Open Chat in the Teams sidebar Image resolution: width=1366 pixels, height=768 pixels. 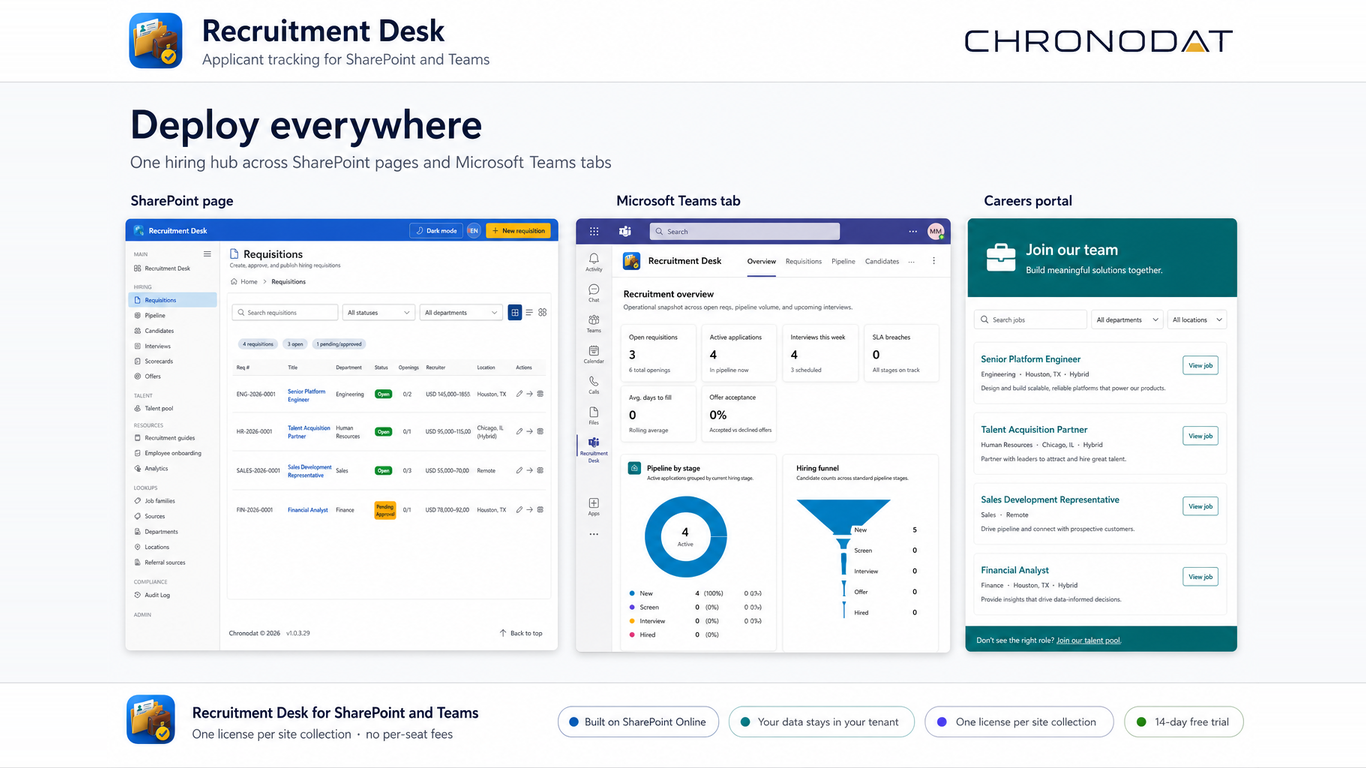(594, 293)
